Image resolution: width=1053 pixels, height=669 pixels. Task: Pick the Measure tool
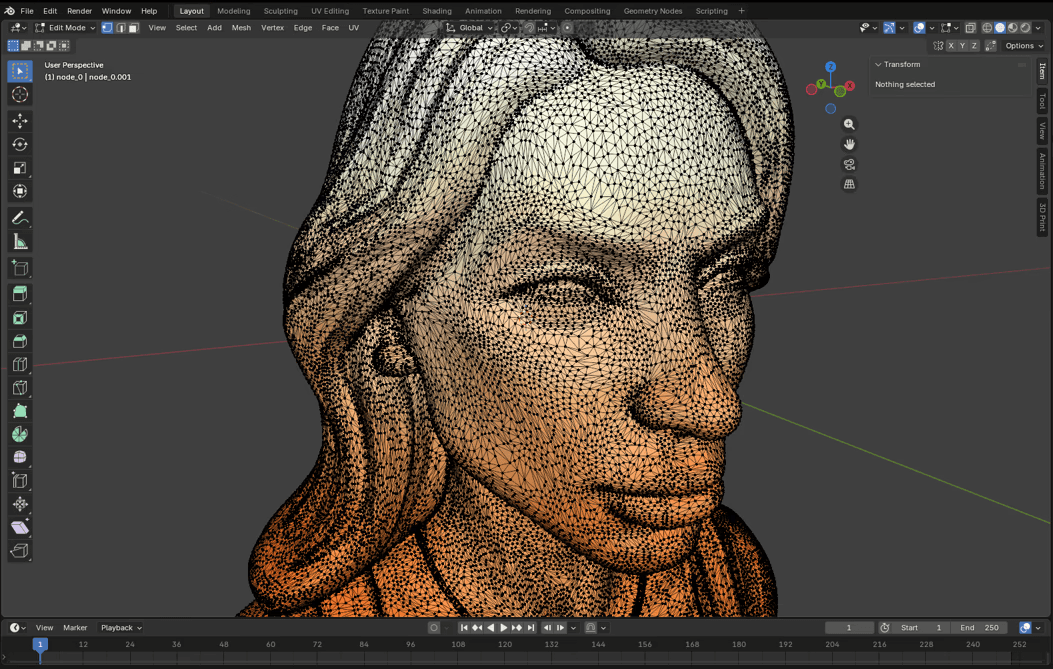coord(20,242)
